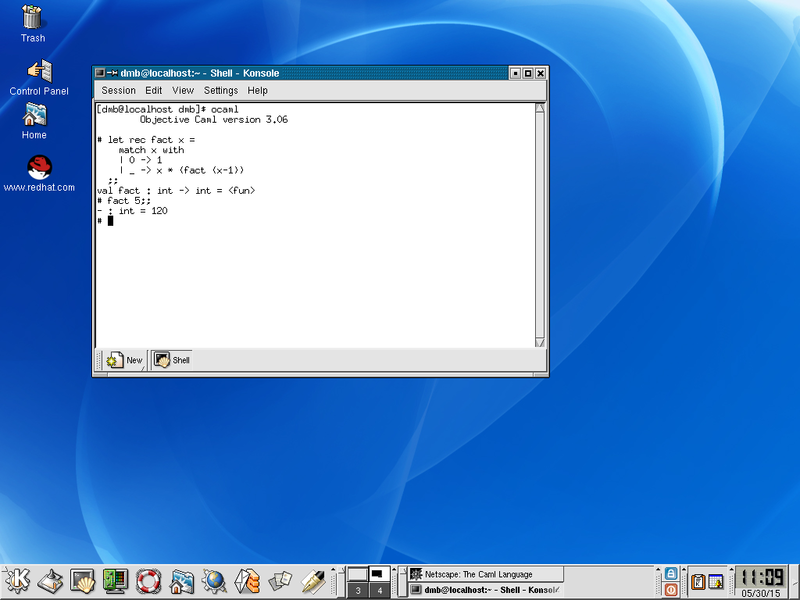Click the date 05/30/15 in the panel
This screenshot has height=600, width=800.
pos(760,593)
